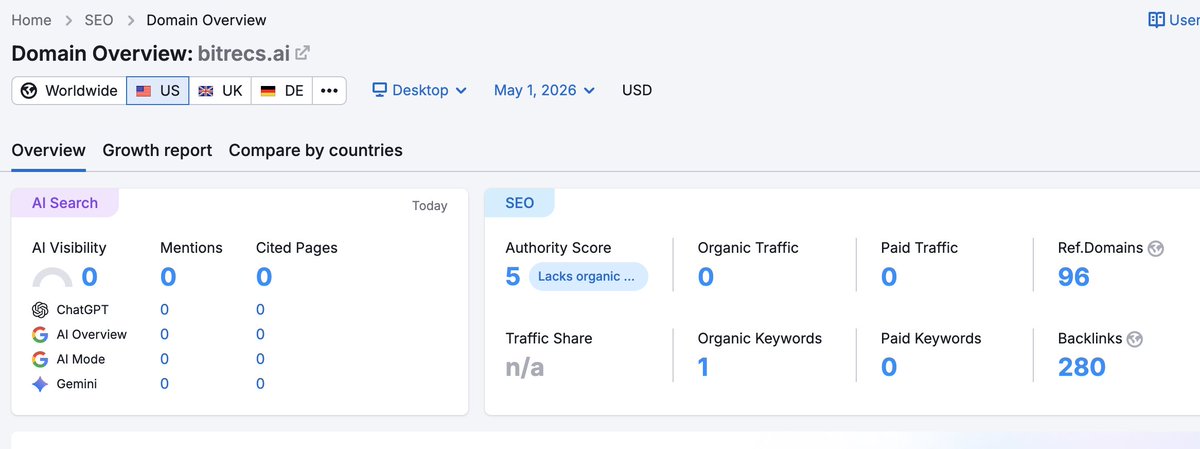This screenshot has height=449, width=1200.
Task: Click the AI Visibility value 0
Action: (89, 277)
